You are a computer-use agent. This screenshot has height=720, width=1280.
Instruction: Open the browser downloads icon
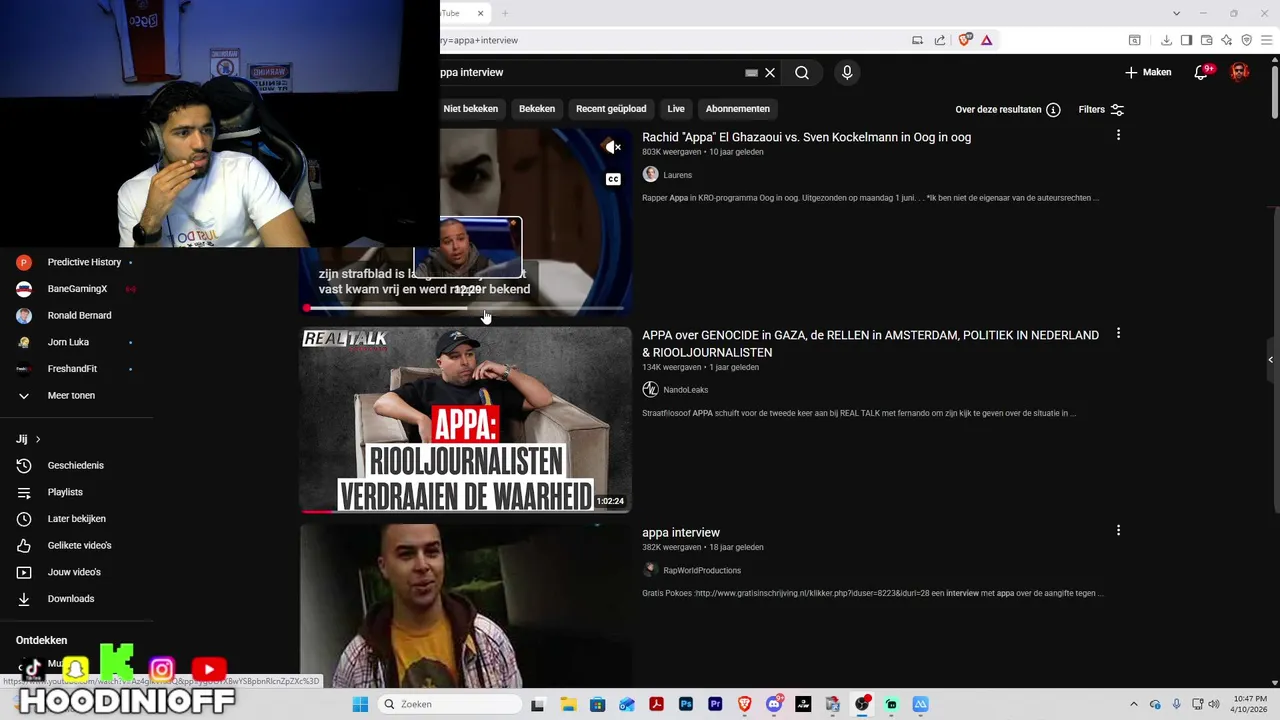tap(1166, 40)
